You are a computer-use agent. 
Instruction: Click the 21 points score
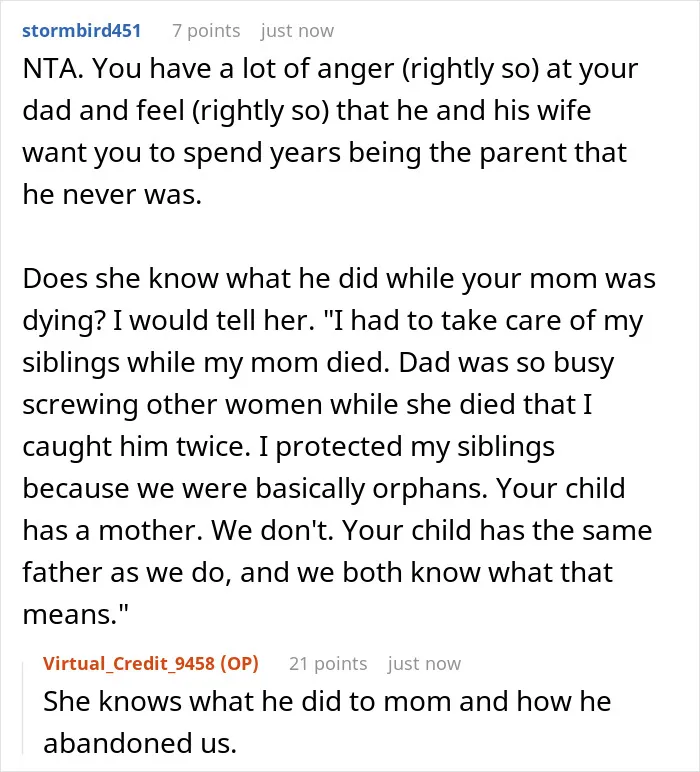(x=328, y=664)
